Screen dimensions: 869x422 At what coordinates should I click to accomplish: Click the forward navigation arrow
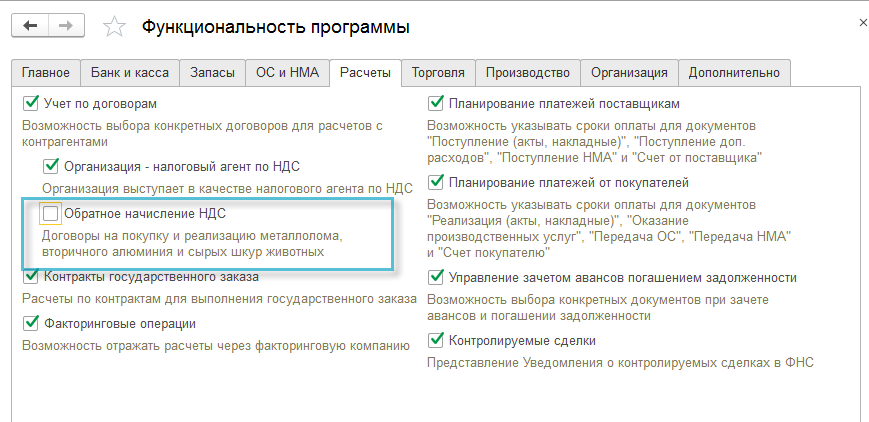69,27
